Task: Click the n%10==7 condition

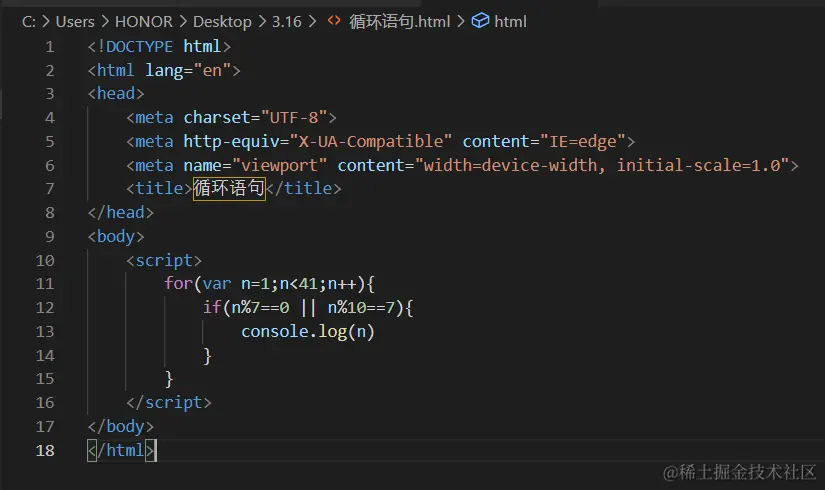Action: 361,308
